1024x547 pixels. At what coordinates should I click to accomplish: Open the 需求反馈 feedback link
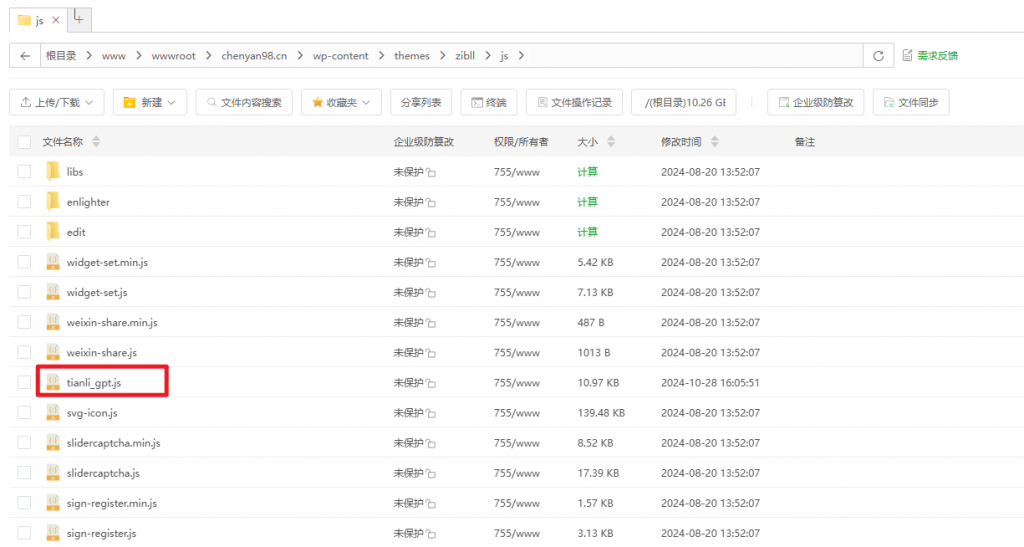click(930, 55)
